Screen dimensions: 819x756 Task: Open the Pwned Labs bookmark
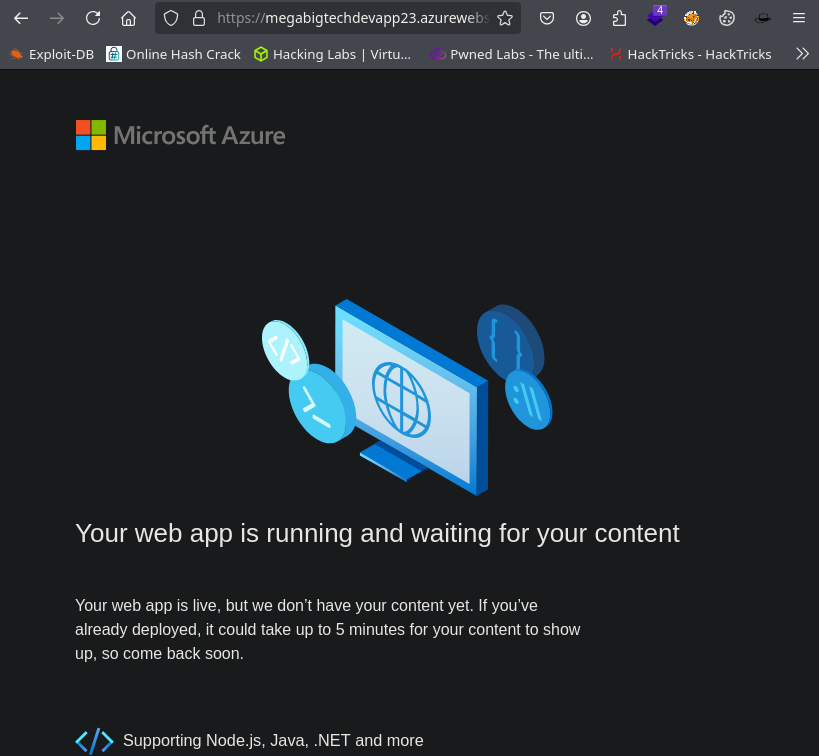click(511, 54)
